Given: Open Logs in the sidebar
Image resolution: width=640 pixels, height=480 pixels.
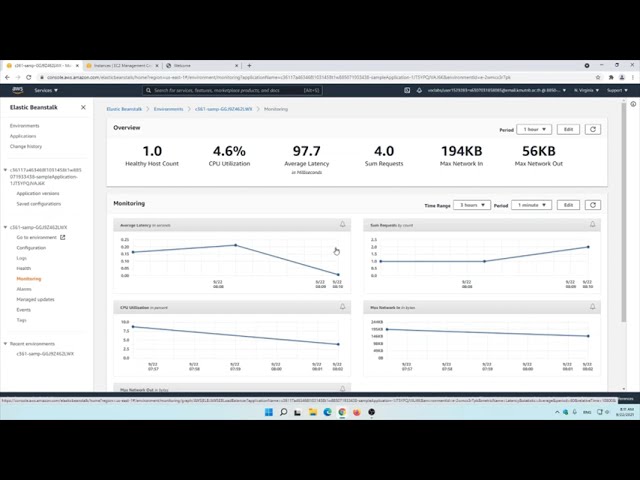Looking at the screenshot, I should point(22,258).
